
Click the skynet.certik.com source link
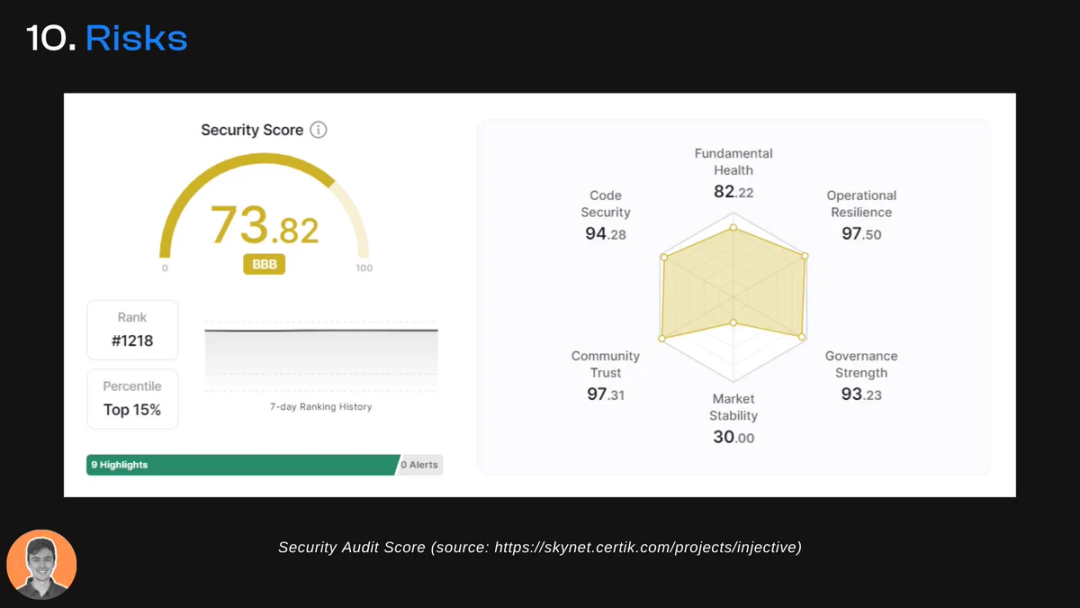point(647,547)
